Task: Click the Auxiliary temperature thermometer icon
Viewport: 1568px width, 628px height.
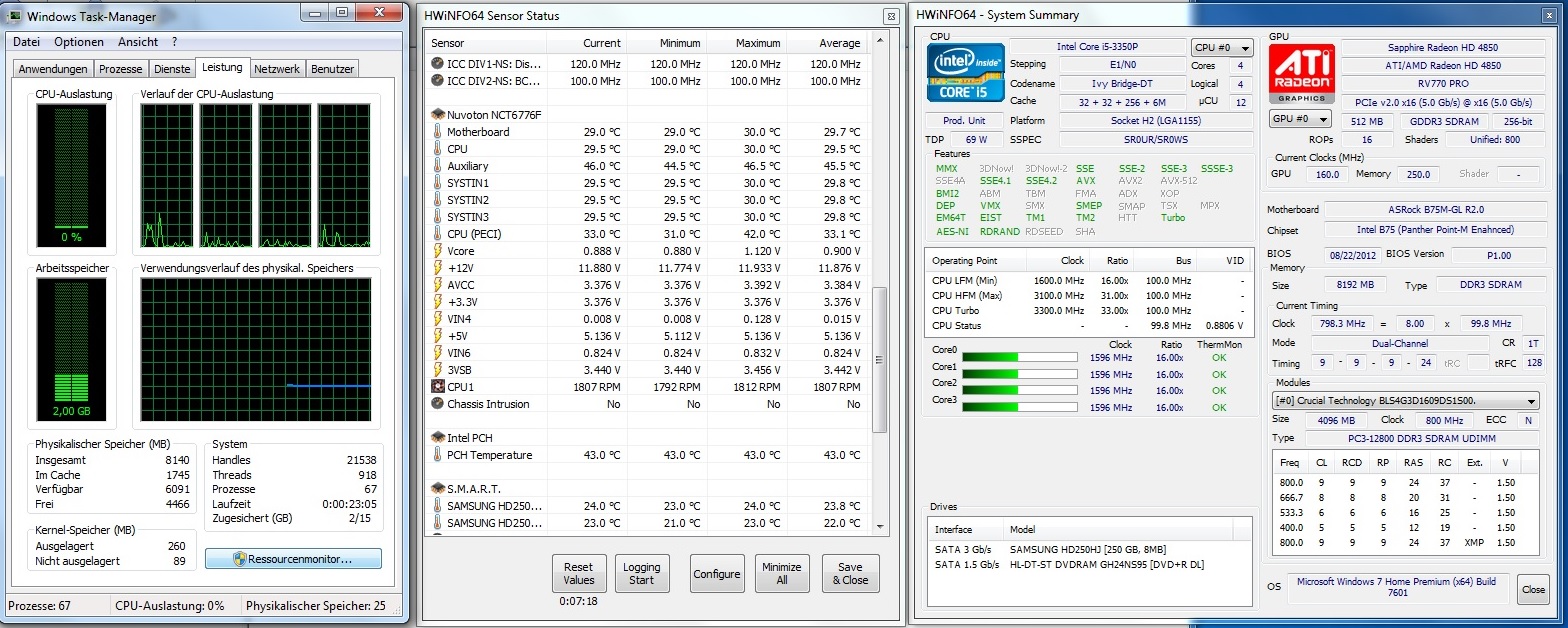Action: (437, 166)
